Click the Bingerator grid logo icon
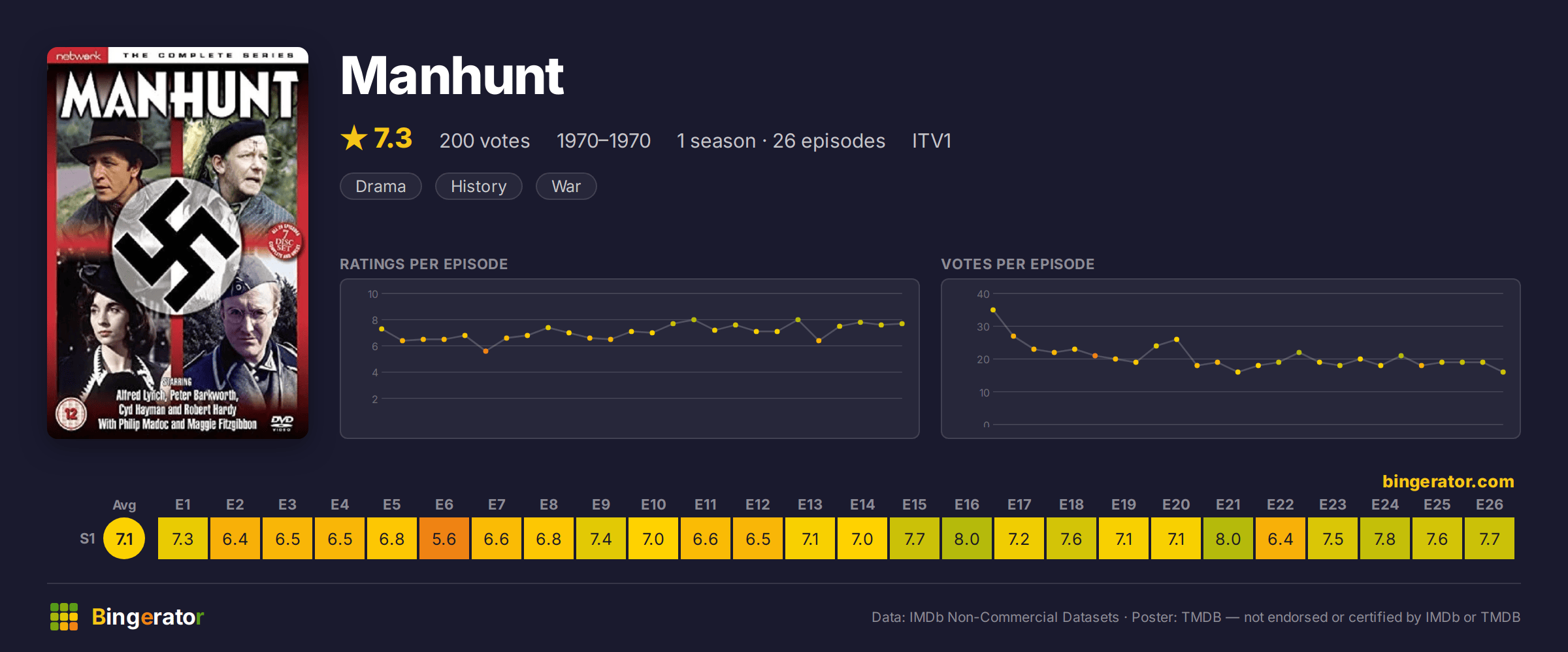Screen dimensions: 1568x652 [64, 617]
